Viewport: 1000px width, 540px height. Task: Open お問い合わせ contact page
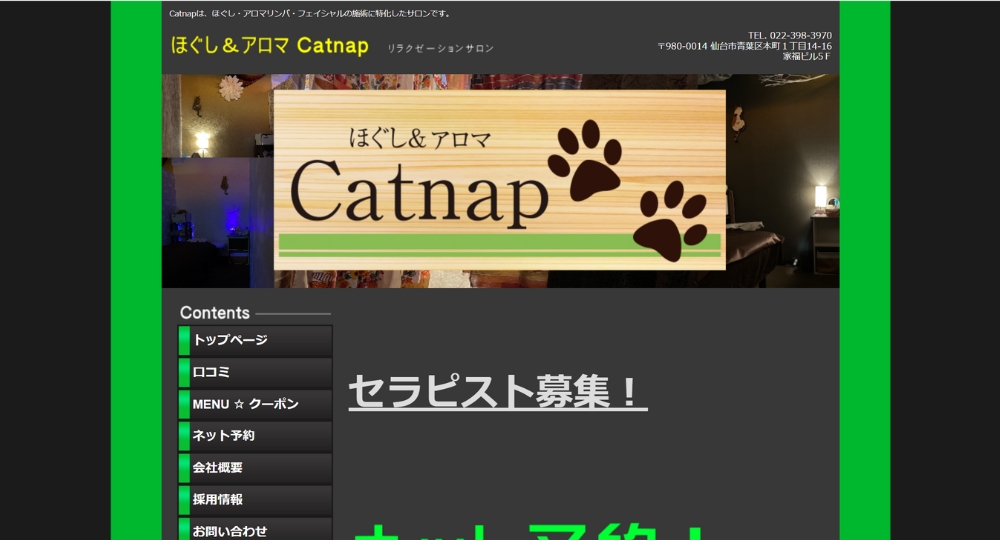(255, 529)
